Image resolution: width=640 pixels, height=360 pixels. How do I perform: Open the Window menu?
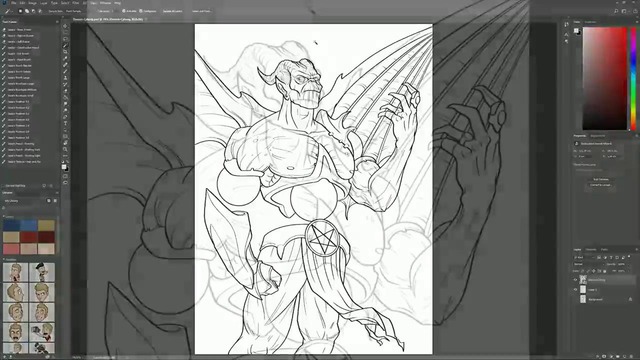click(x=105, y=3)
